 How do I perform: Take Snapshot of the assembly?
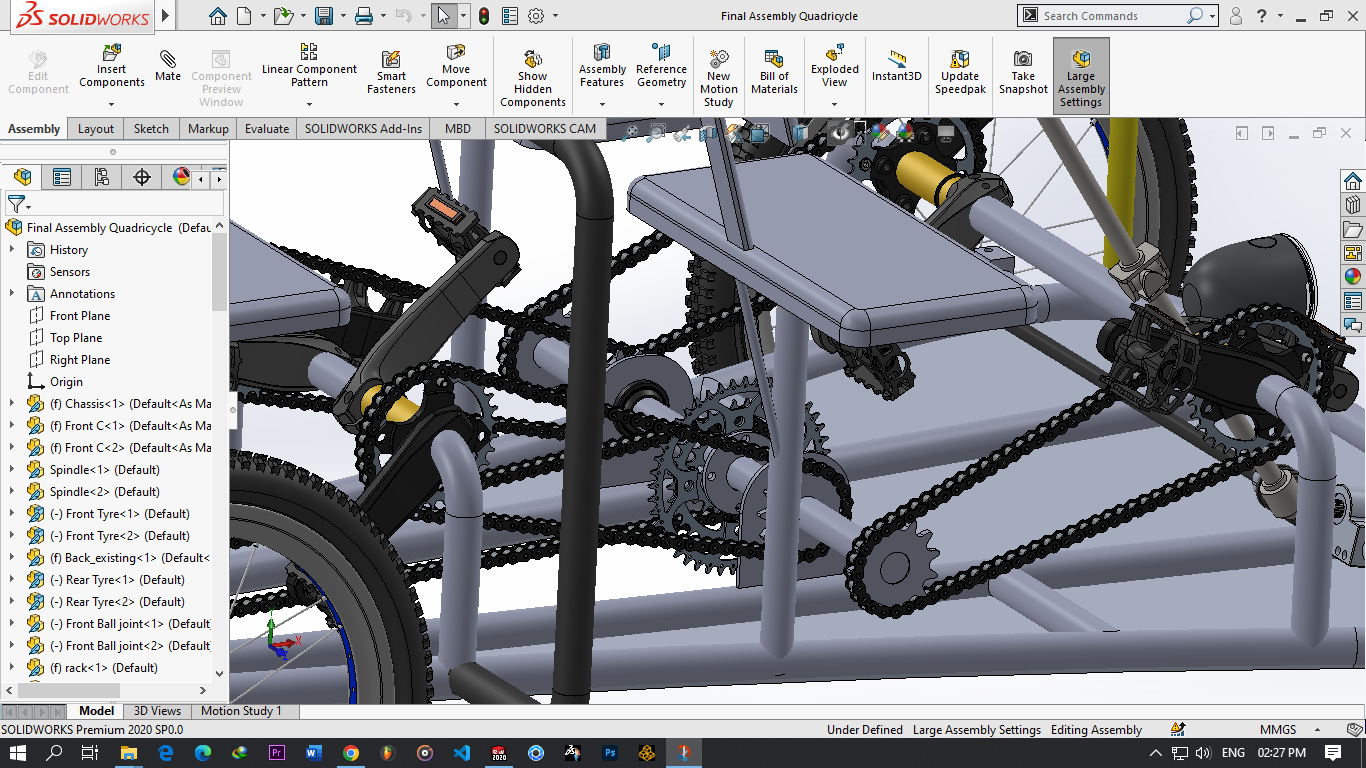(1023, 72)
